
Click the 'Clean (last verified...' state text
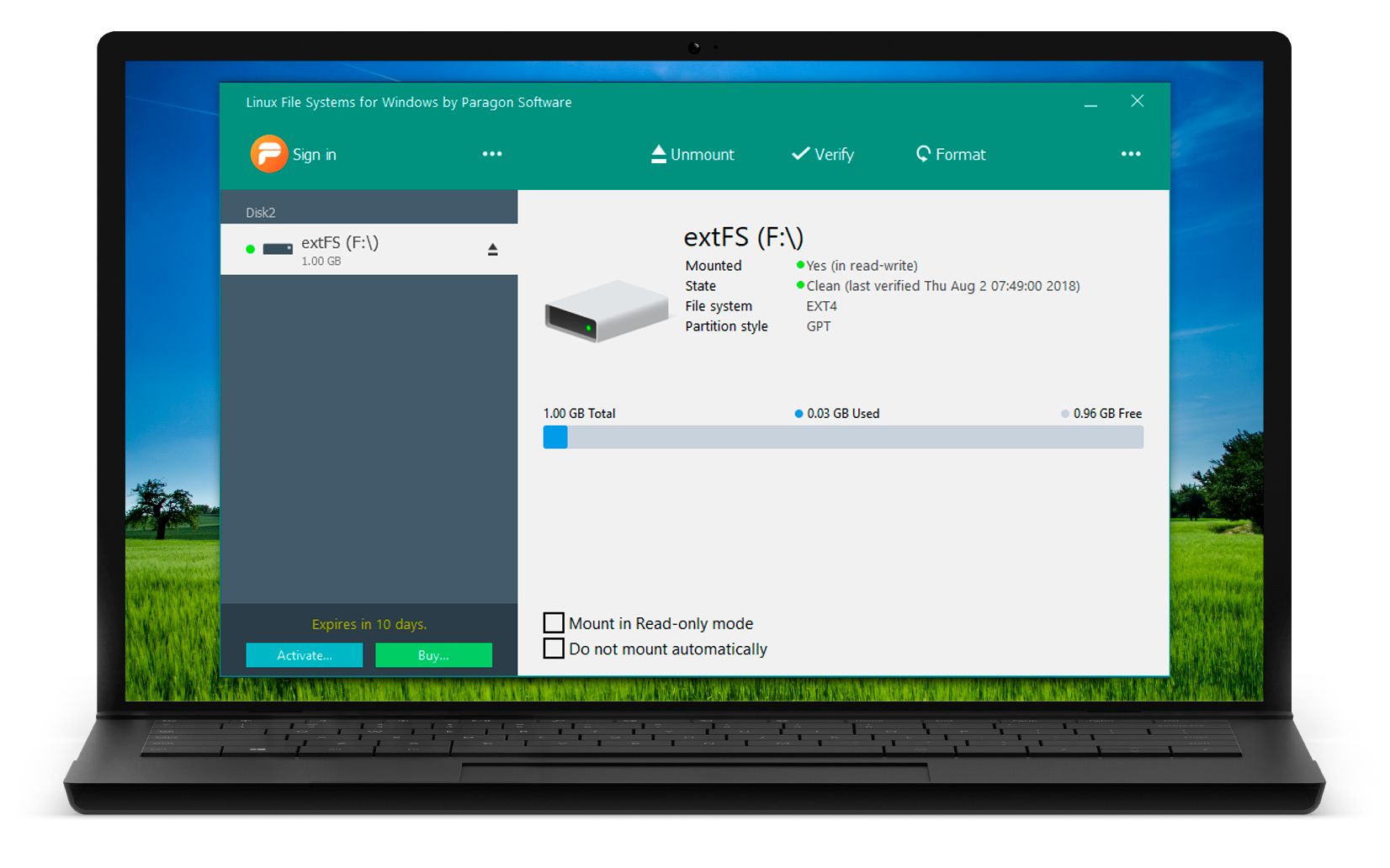(943, 286)
